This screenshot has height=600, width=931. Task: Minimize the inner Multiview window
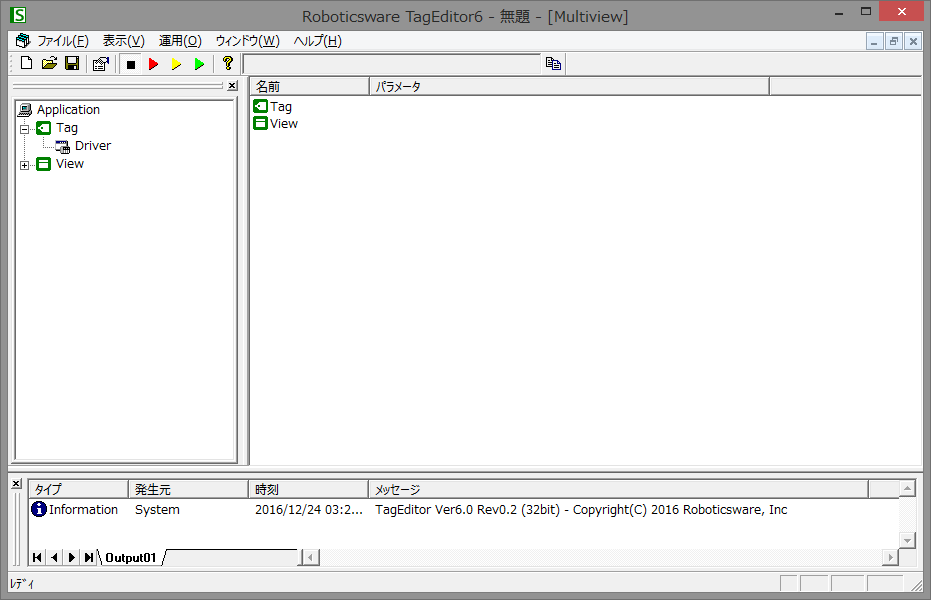(x=874, y=41)
